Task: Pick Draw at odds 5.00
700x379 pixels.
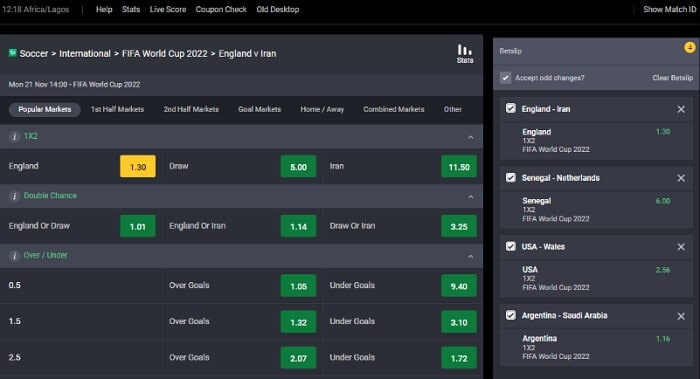Action: point(298,167)
